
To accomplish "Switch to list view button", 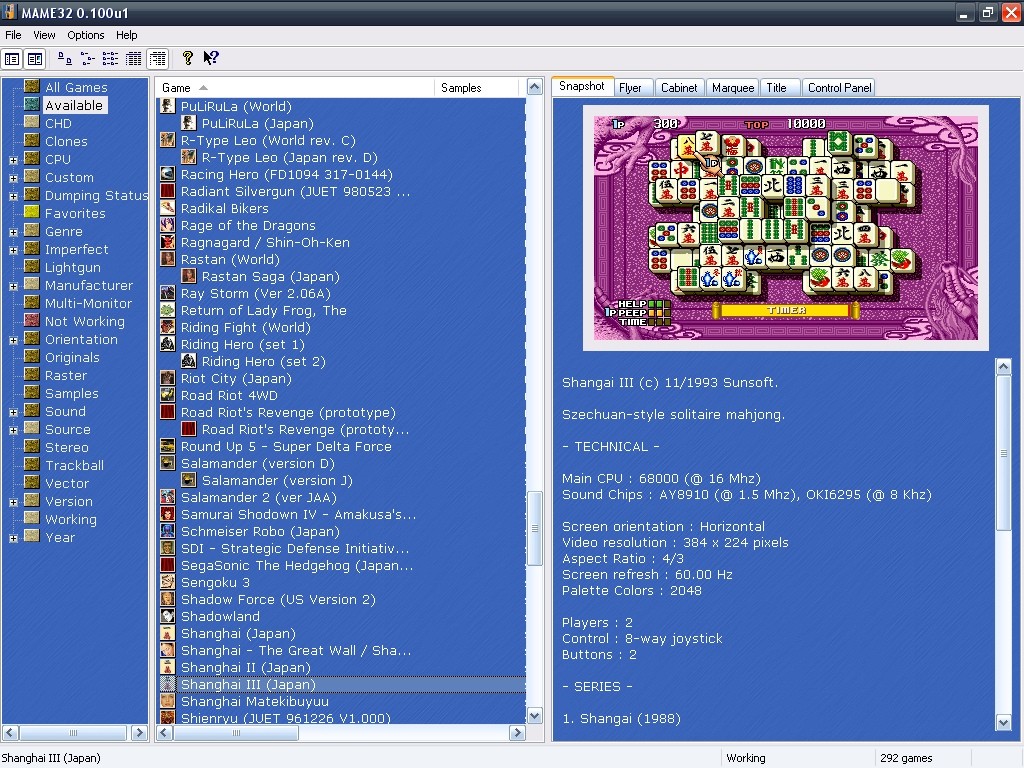I will click(x=110, y=59).
